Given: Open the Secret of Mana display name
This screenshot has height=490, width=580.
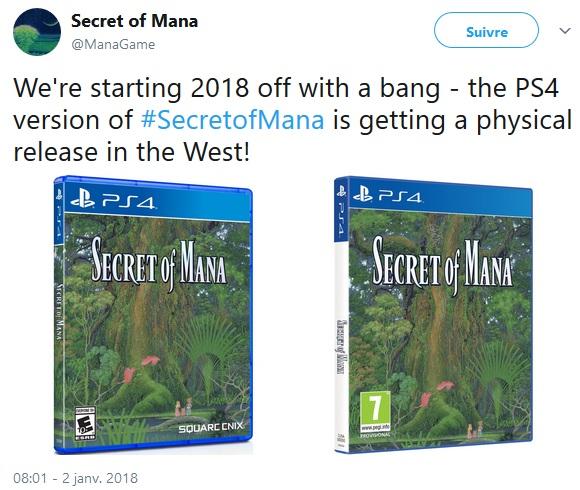Looking at the screenshot, I should 134,21.
